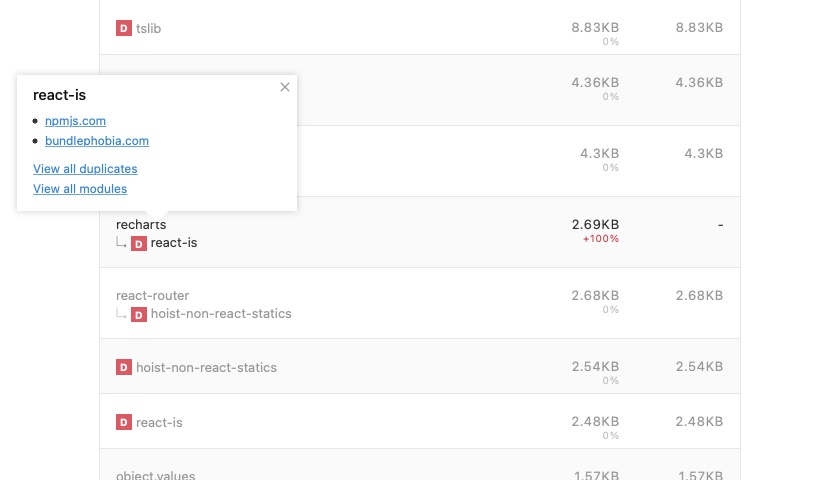Open the npmjs.com link

[76, 121]
